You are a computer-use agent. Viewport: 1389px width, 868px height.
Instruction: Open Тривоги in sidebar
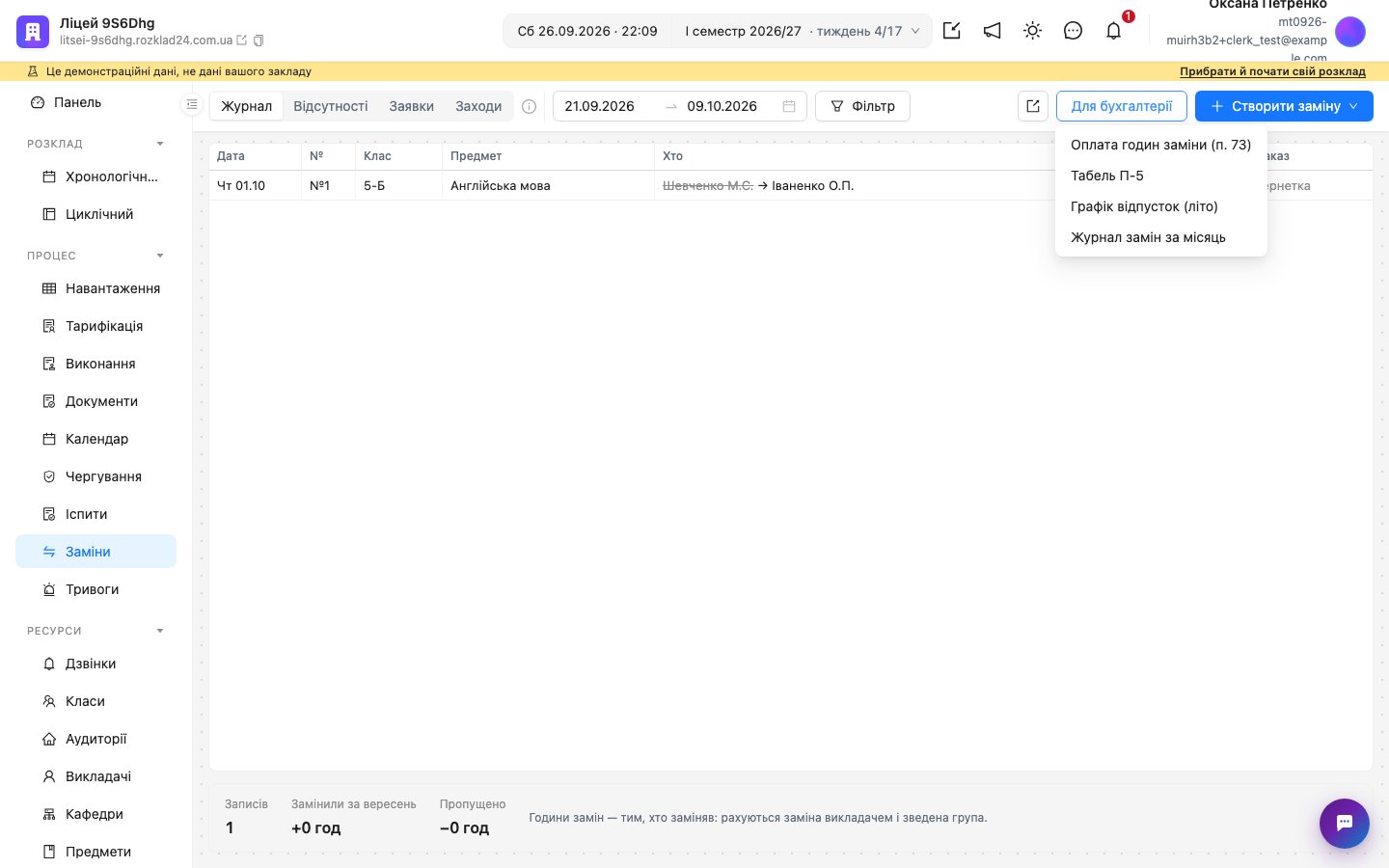[95, 589]
